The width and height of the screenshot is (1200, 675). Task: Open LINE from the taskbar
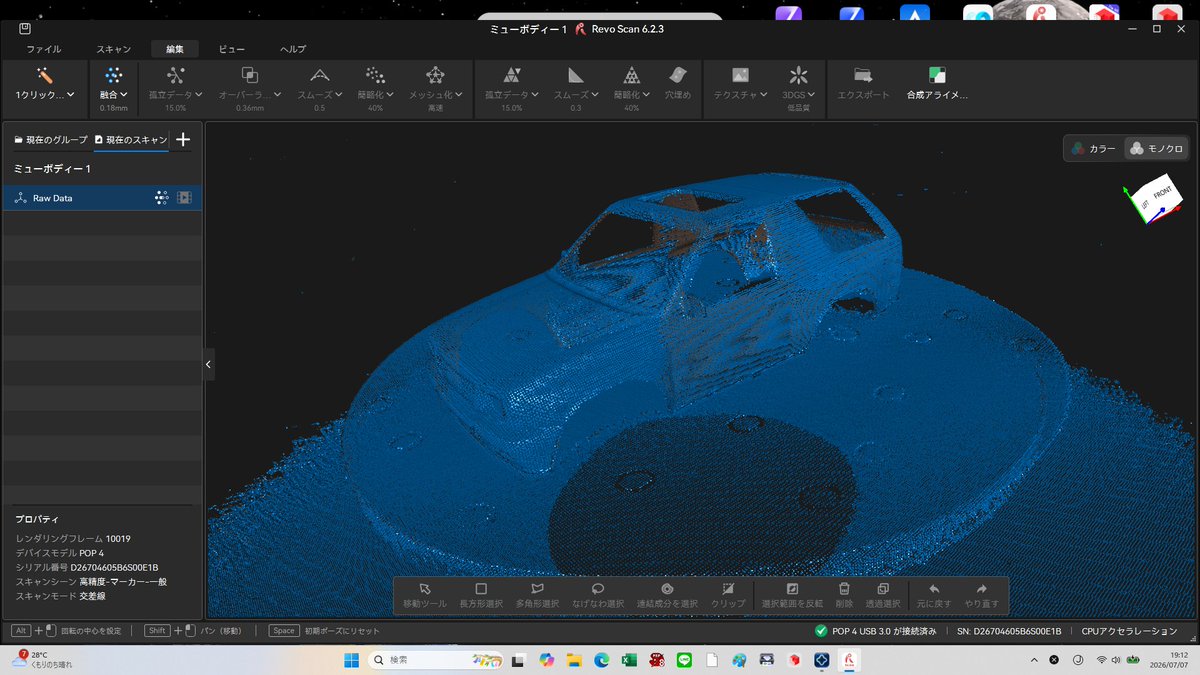coord(685,660)
